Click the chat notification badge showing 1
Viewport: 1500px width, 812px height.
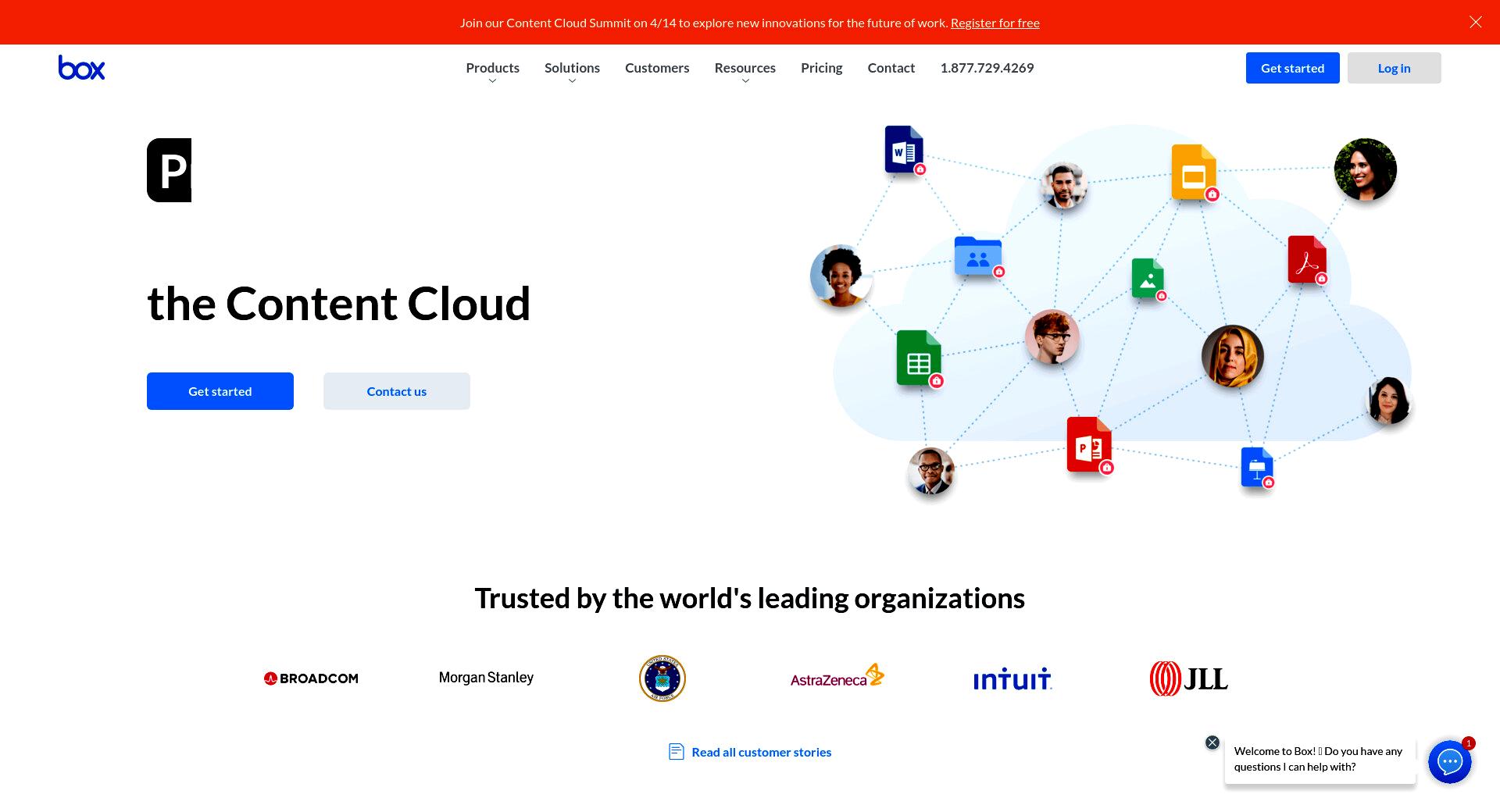click(x=1469, y=743)
